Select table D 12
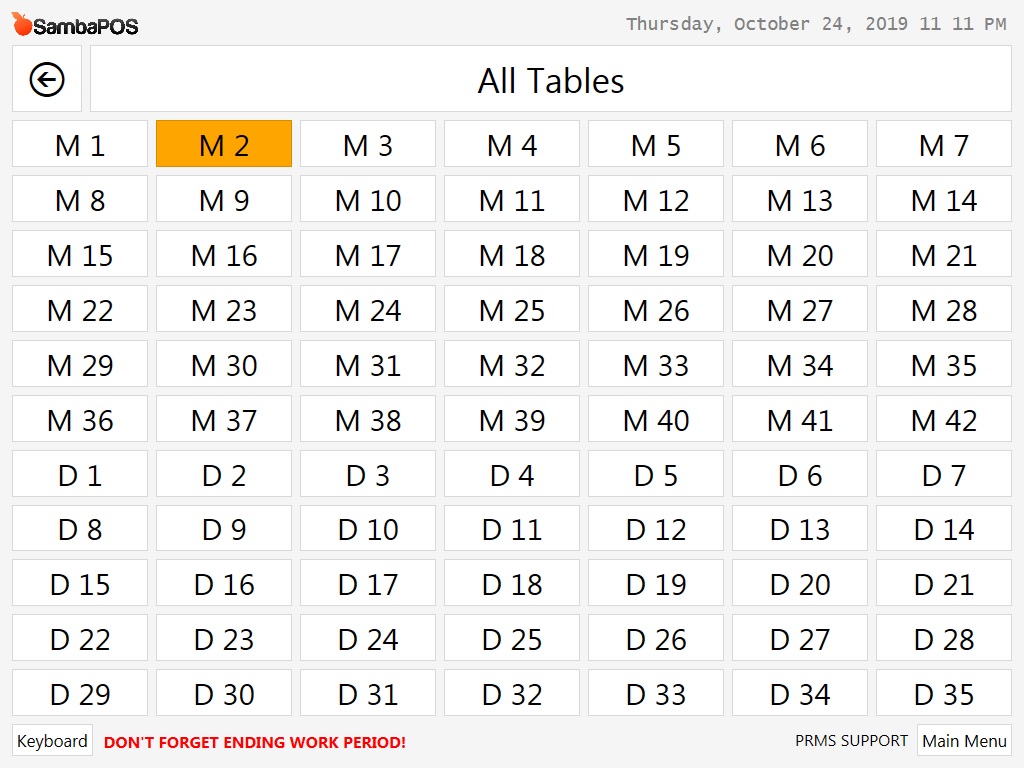 [655, 529]
